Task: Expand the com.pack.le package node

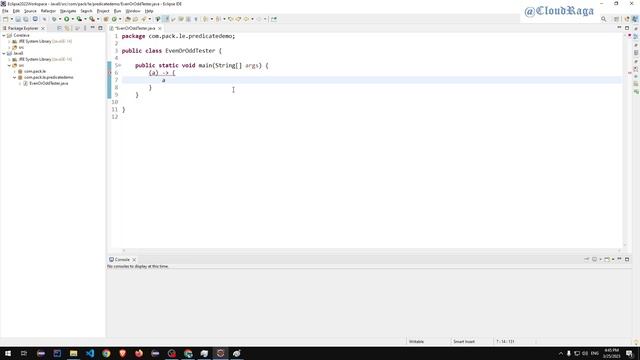Action: [x=14, y=71]
